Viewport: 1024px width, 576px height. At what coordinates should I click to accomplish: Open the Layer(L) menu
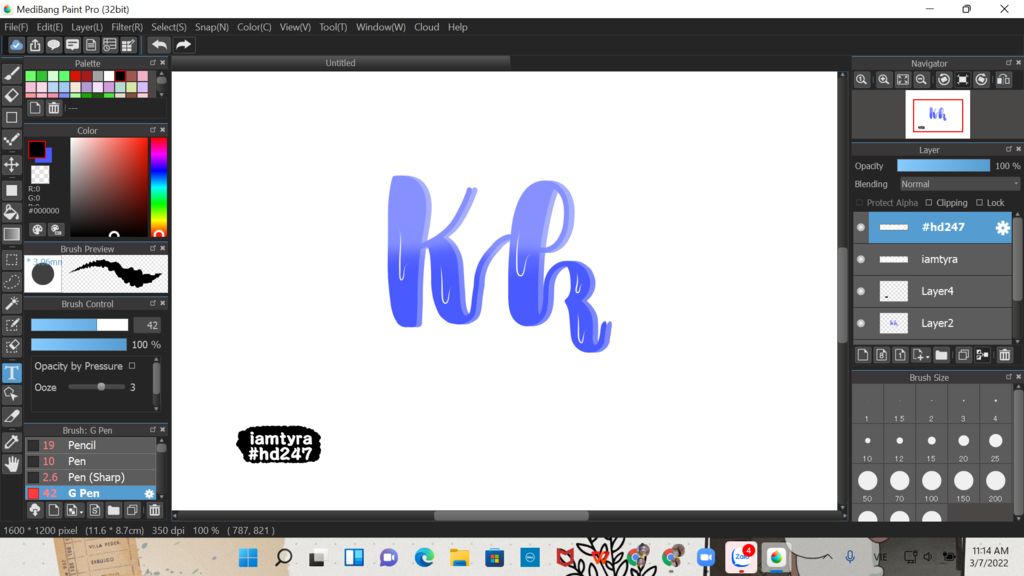(x=87, y=27)
